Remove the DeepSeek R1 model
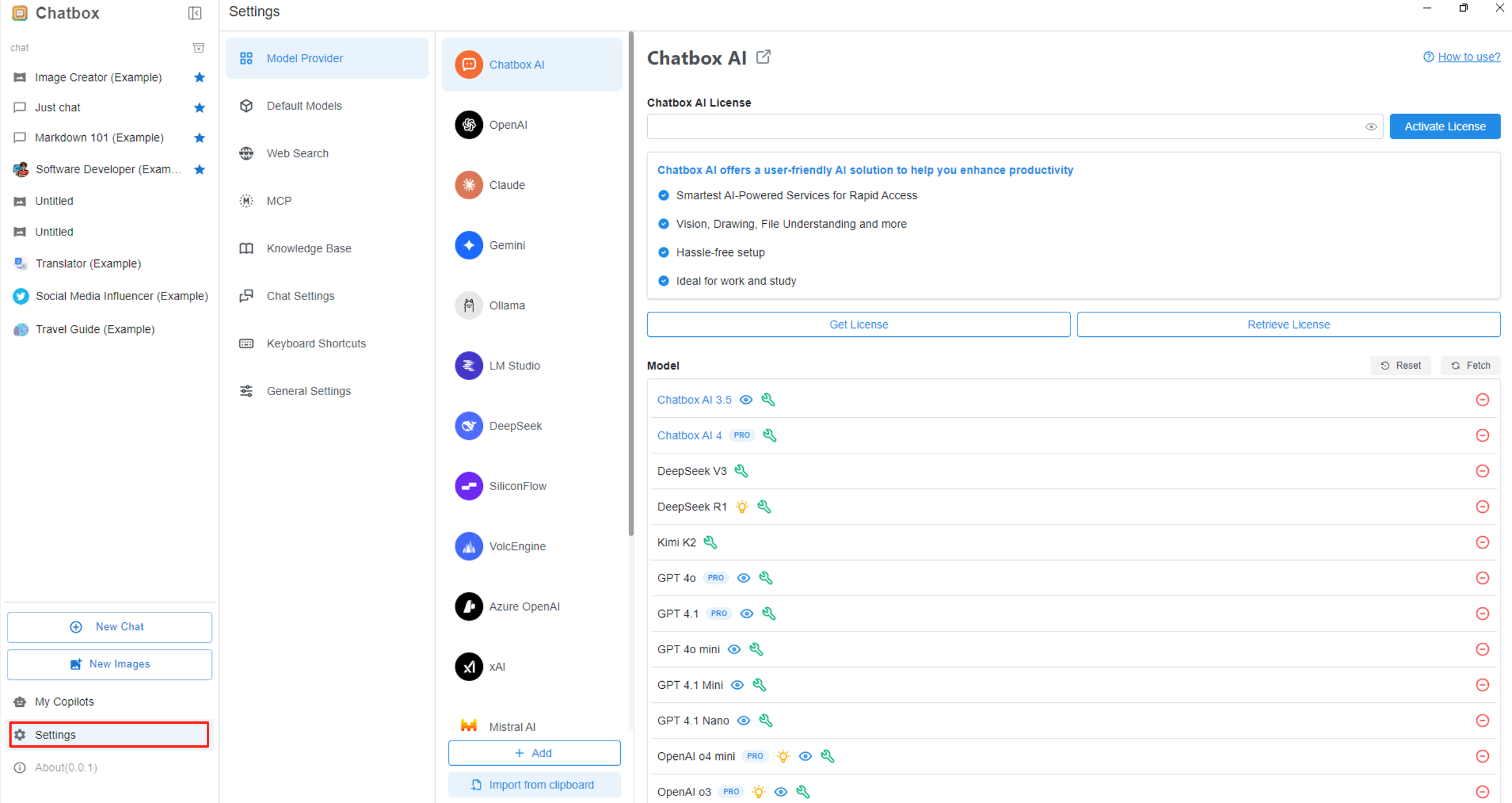Image resolution: width=1512 pixels, height=803 pixels. pyautogui.click(x=1482, y=507)
